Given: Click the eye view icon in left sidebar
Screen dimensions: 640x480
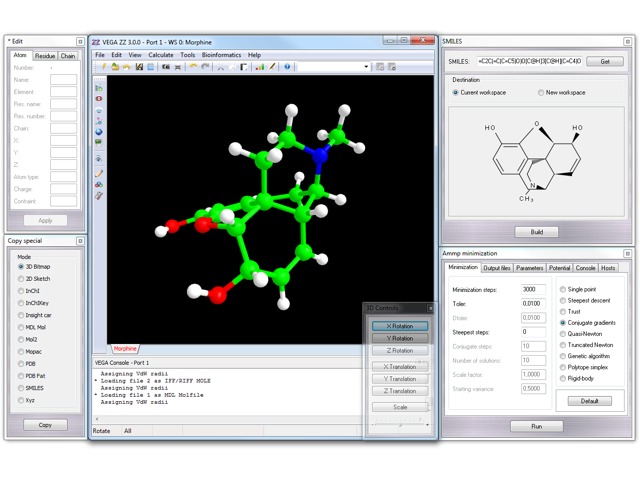Looking at the screenshot, I should (99, 158).
